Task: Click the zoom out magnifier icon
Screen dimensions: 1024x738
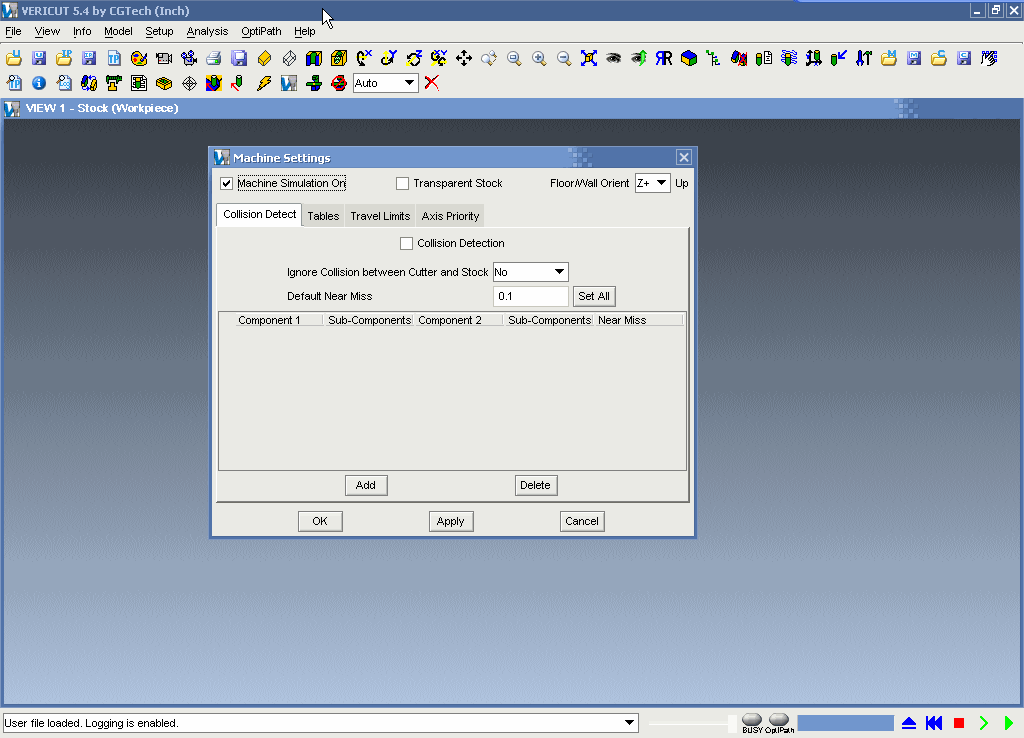Action: coord(564,58)
